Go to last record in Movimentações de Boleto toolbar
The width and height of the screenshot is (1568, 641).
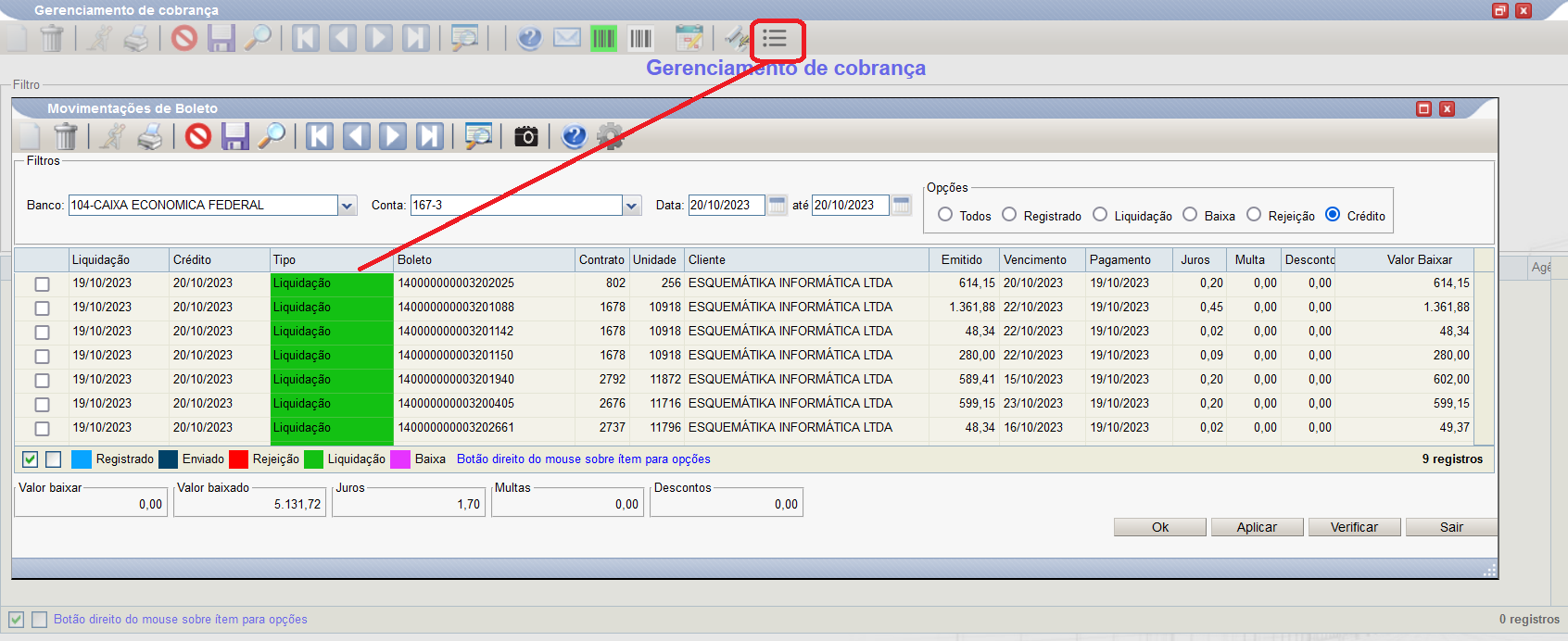[430, 136]
